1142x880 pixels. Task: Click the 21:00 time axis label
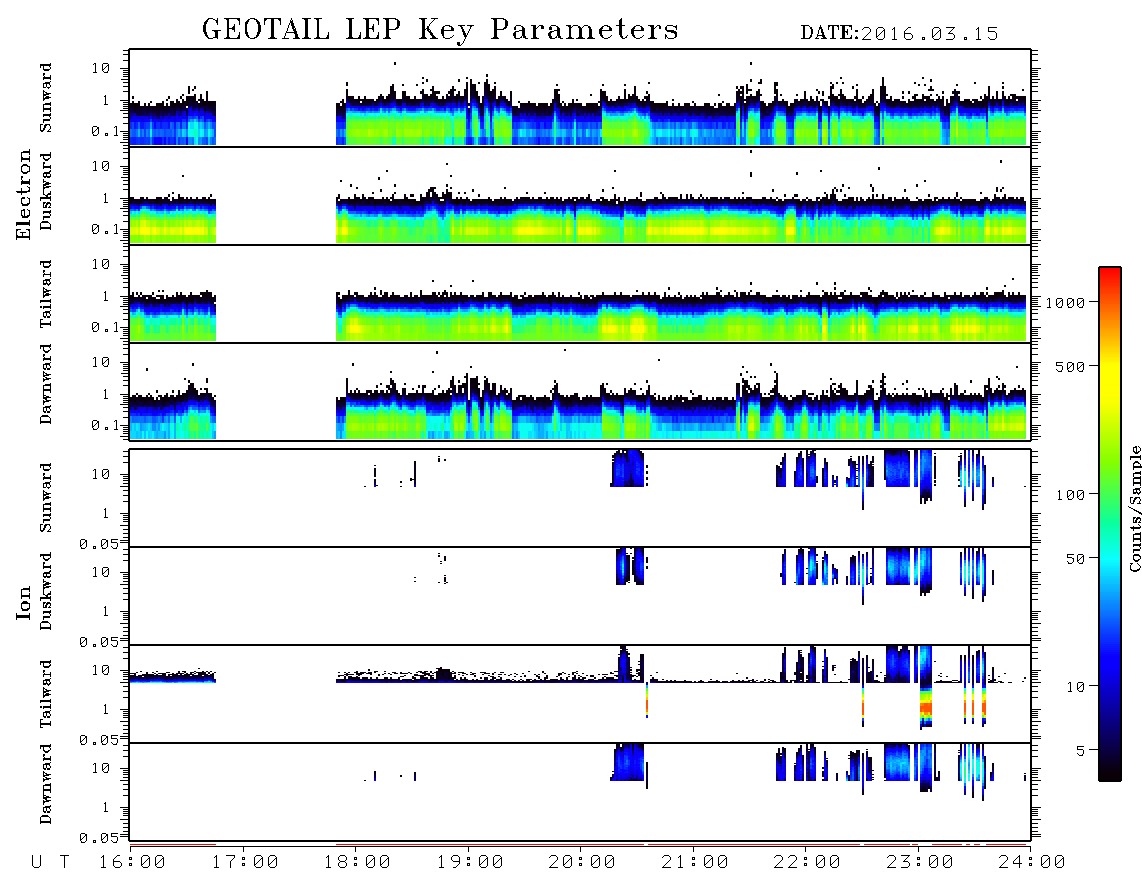click(696, 862)
